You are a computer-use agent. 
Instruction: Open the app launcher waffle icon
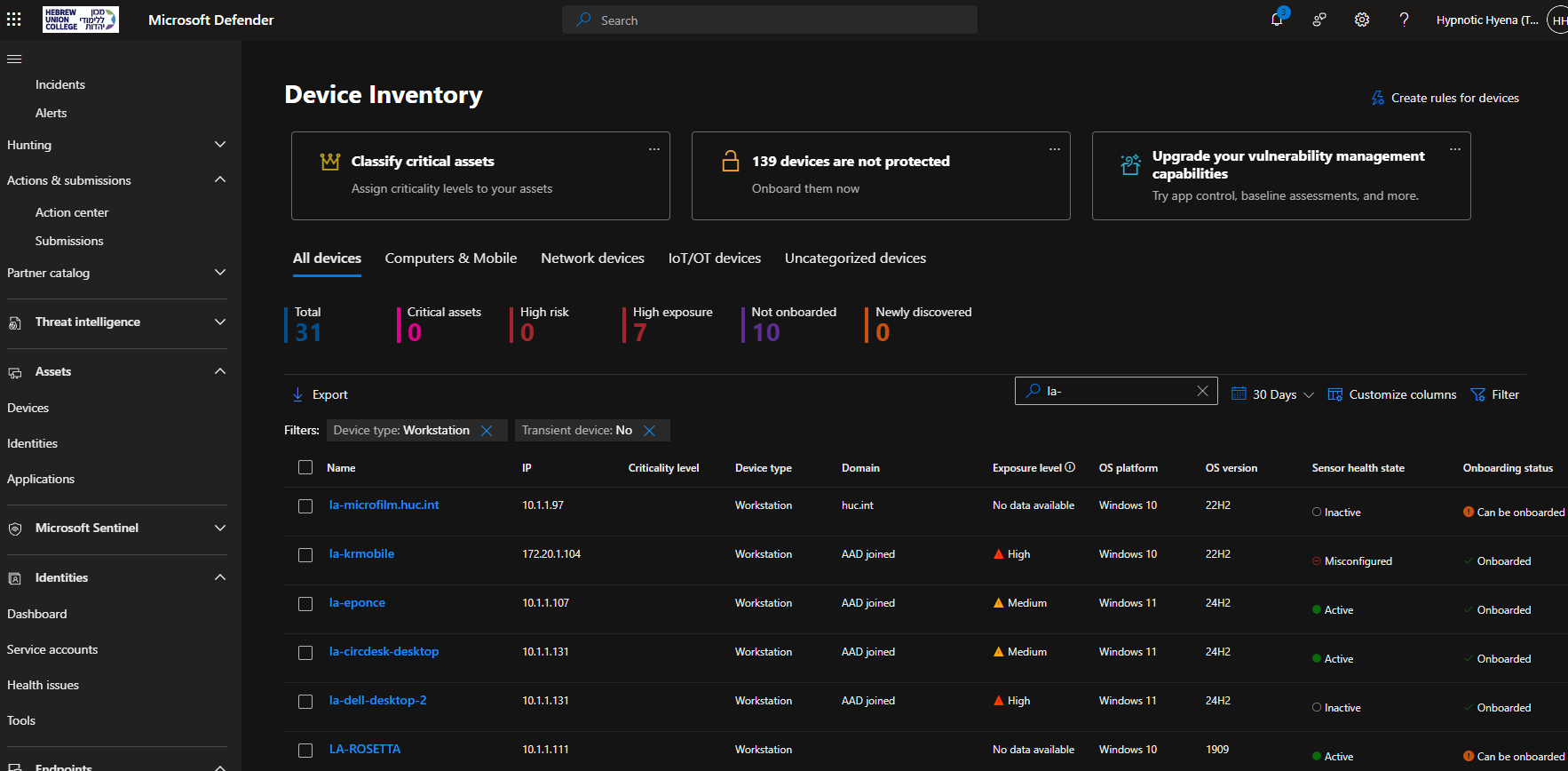point(14,20)
